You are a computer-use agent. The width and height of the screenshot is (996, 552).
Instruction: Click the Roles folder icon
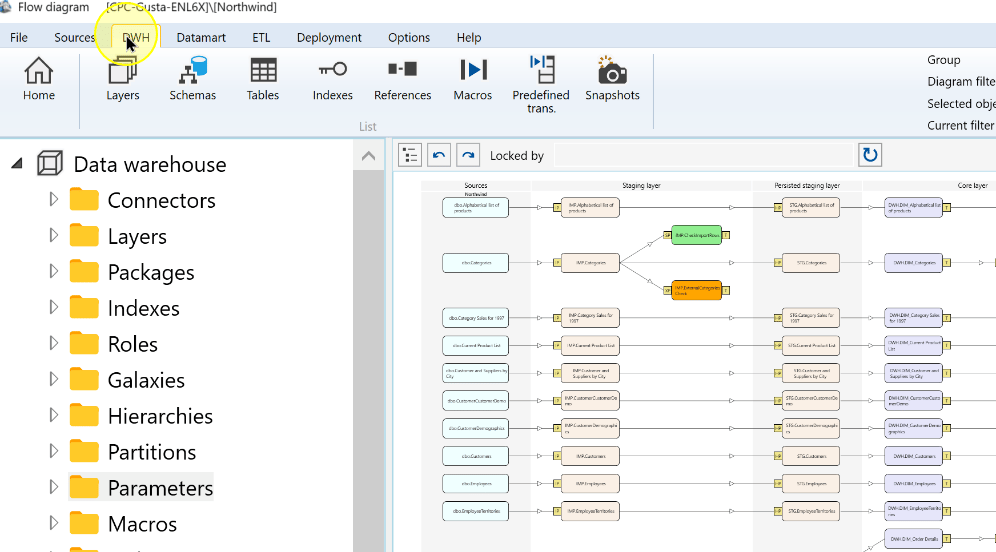coord(84,343)
